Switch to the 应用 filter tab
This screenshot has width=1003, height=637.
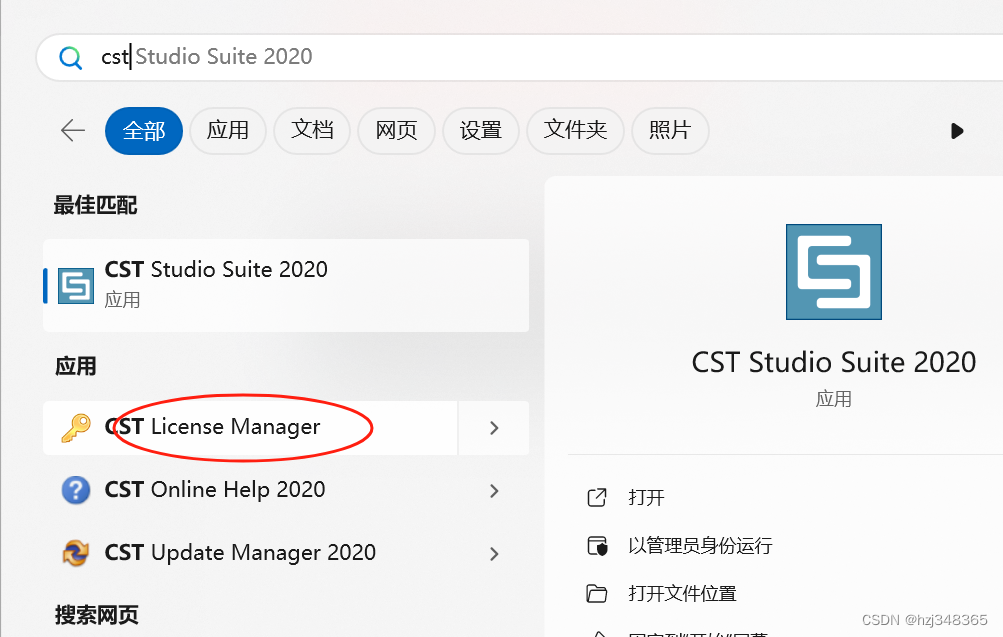coord(227,130)
